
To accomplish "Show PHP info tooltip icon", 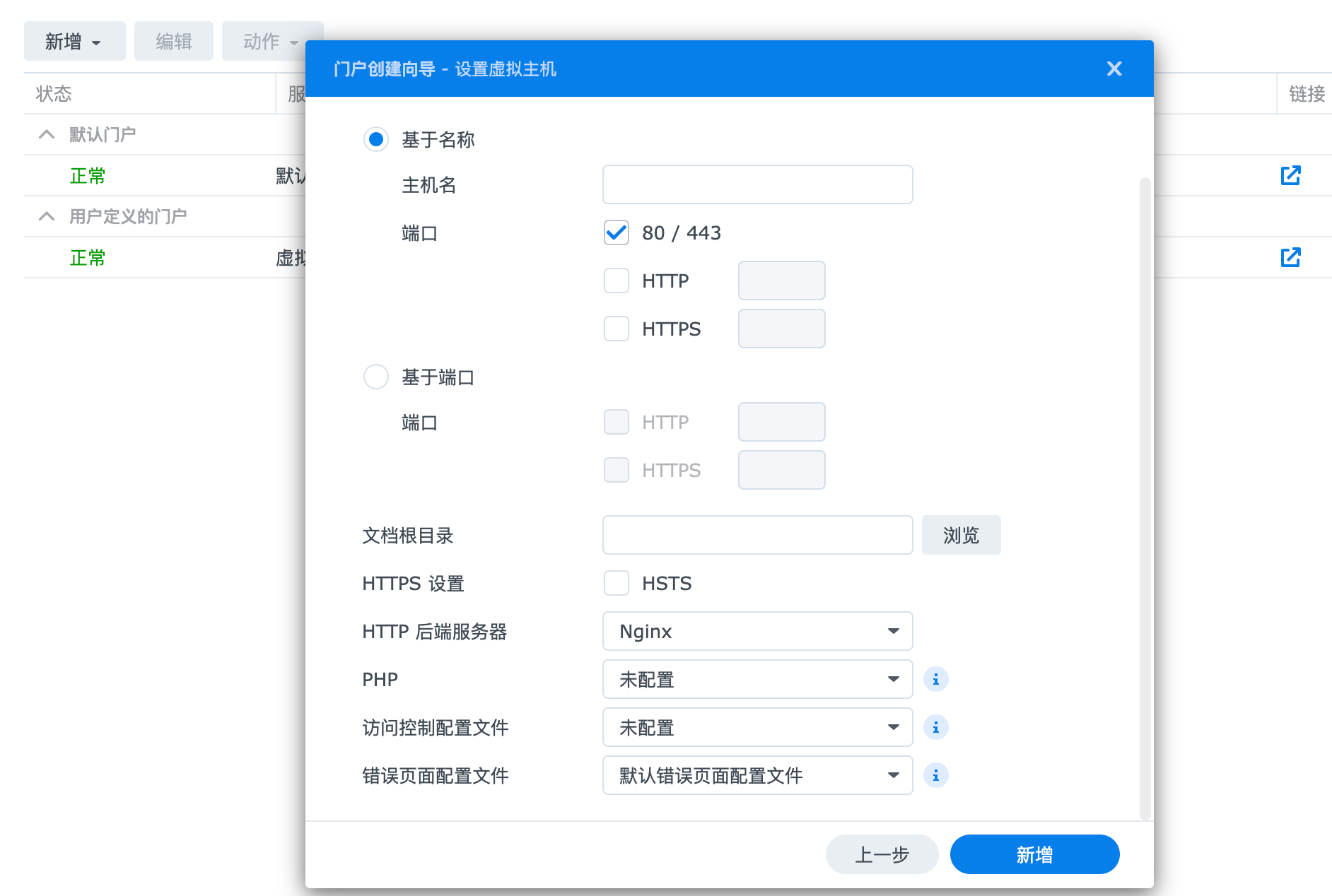I will tap(936, 679).
